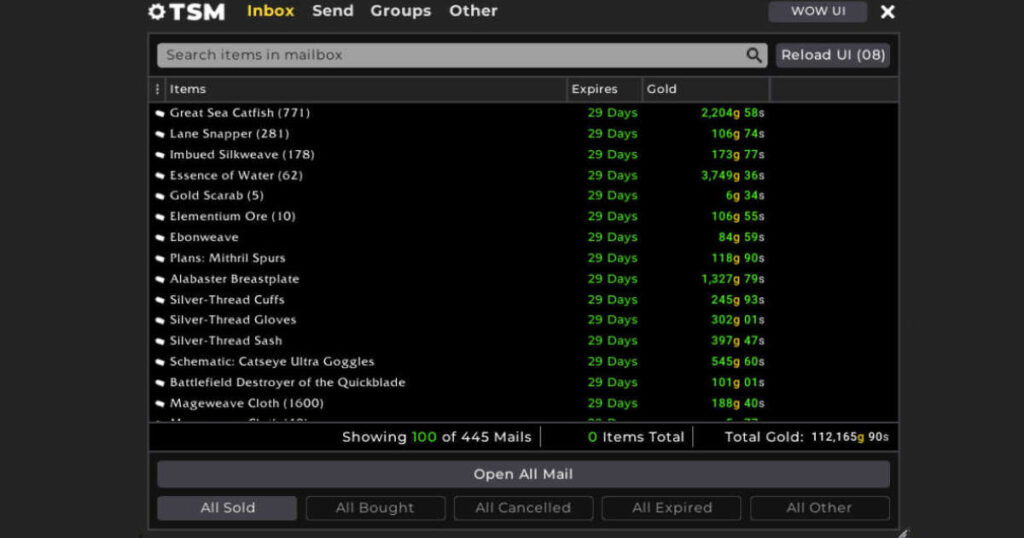Toggle the All Sold filter
Viewport: 1024px width, 538px height.
coord(227,508)
